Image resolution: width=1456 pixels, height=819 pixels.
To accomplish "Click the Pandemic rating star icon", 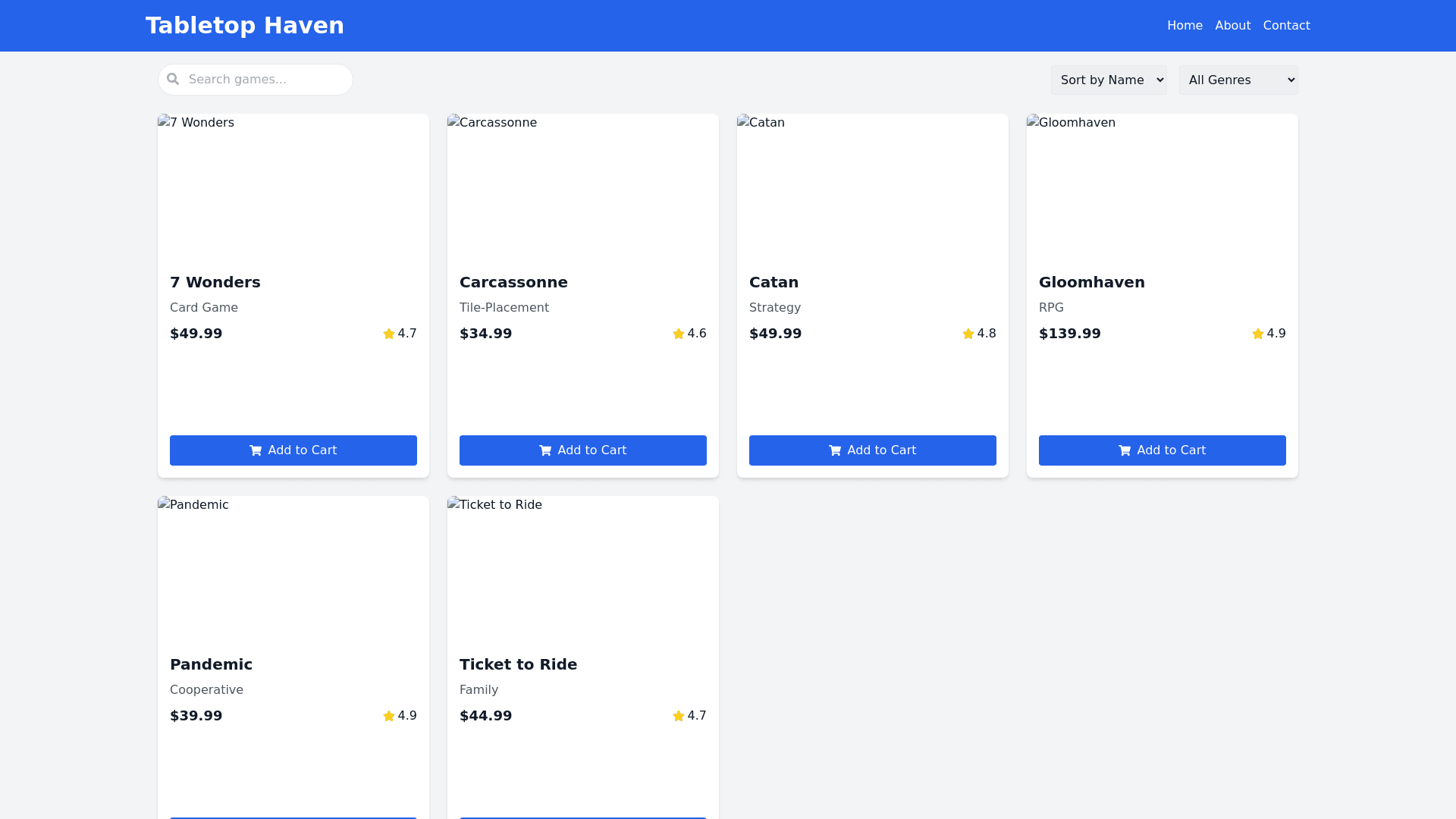I will pos(389,717).
